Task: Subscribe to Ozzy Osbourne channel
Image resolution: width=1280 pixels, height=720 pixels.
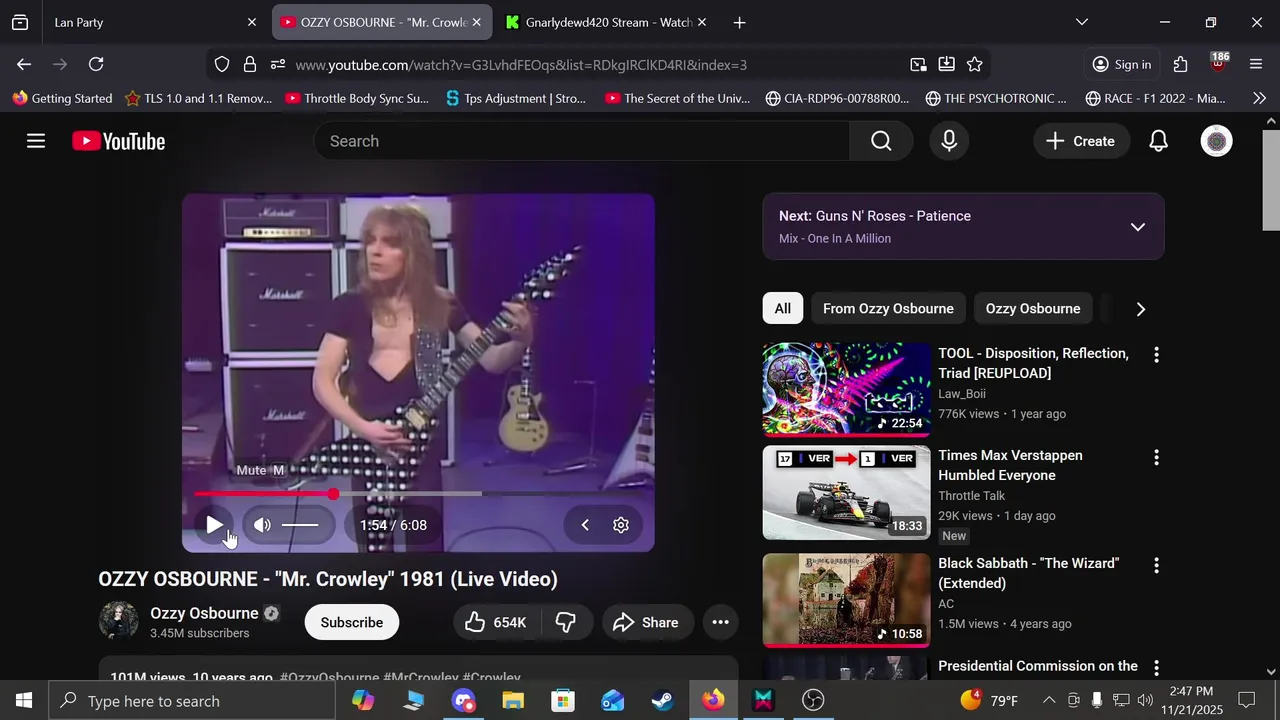Action: [x=351, y=622]
